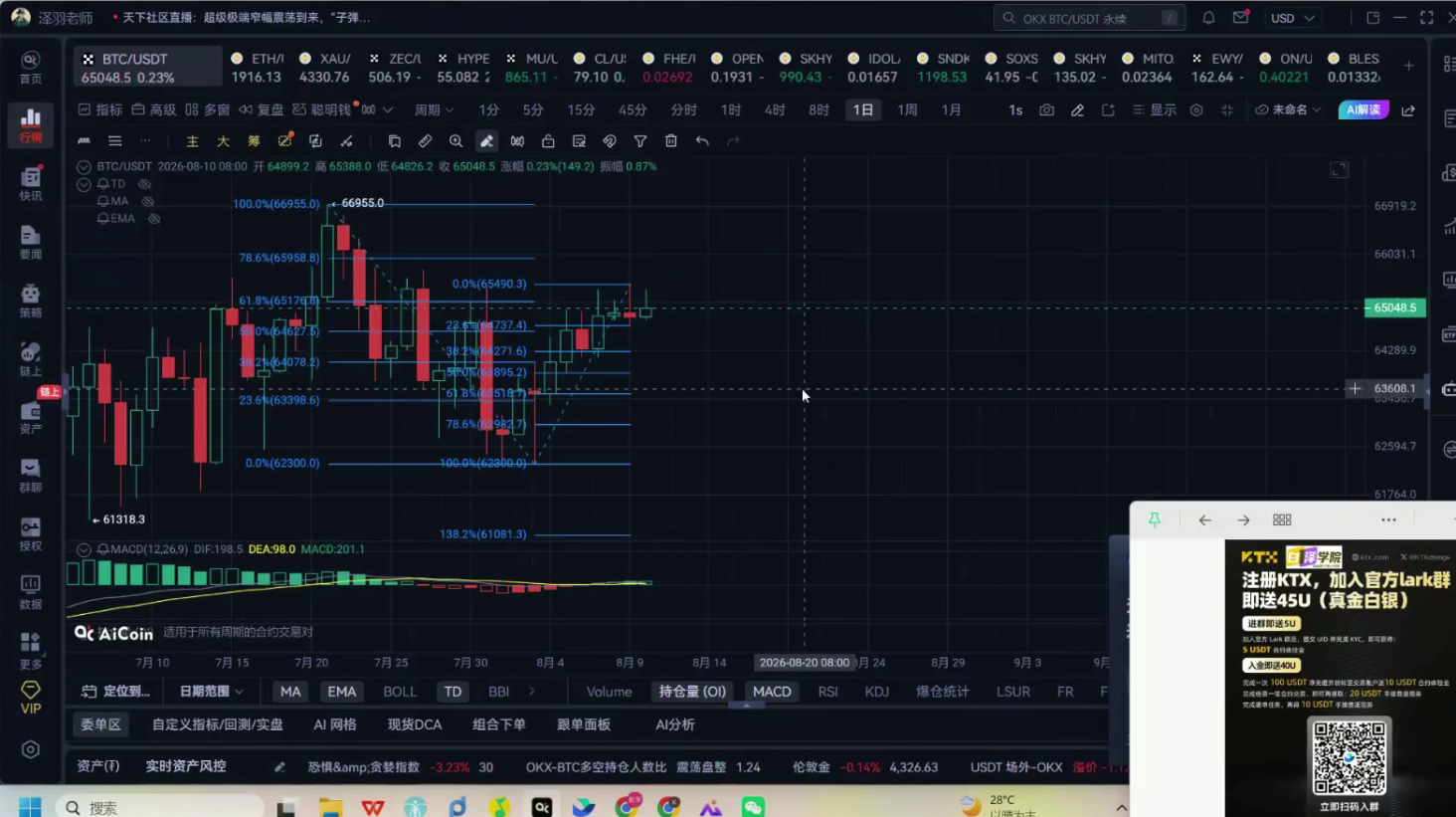The image size is (1456, 817).
Task: Click the 多窗 multi-window button
Action: point(208,110)
